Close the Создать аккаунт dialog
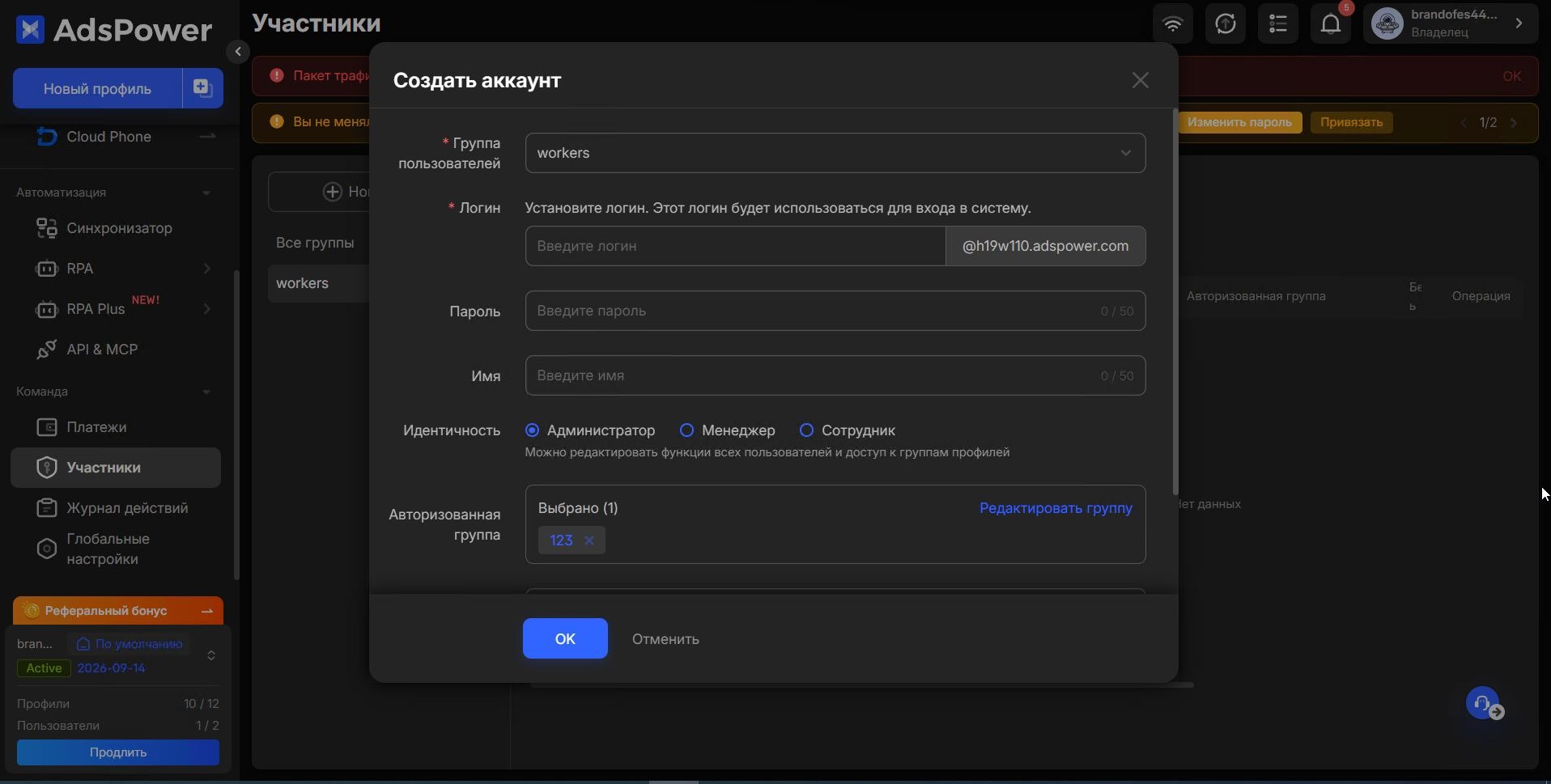 click(x=1141, y=80)
